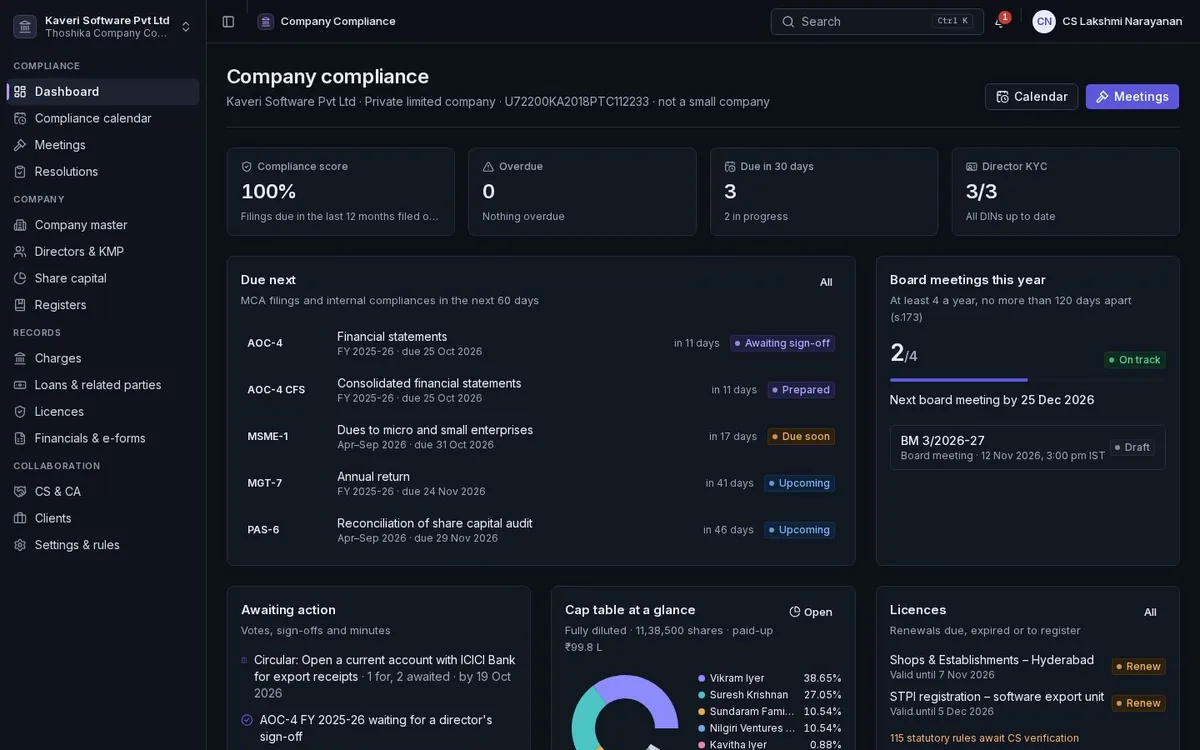
Task: Click the Company master sidebar icon
Action: pos(20,225)
